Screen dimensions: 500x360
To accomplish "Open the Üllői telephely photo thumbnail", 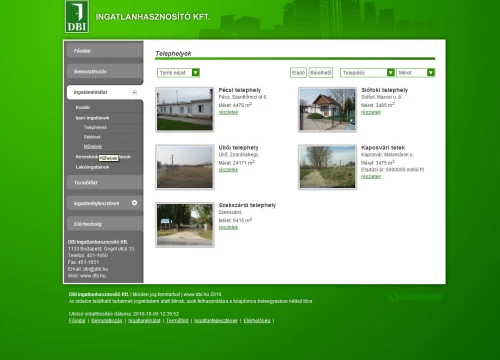I will pos(185,167).
